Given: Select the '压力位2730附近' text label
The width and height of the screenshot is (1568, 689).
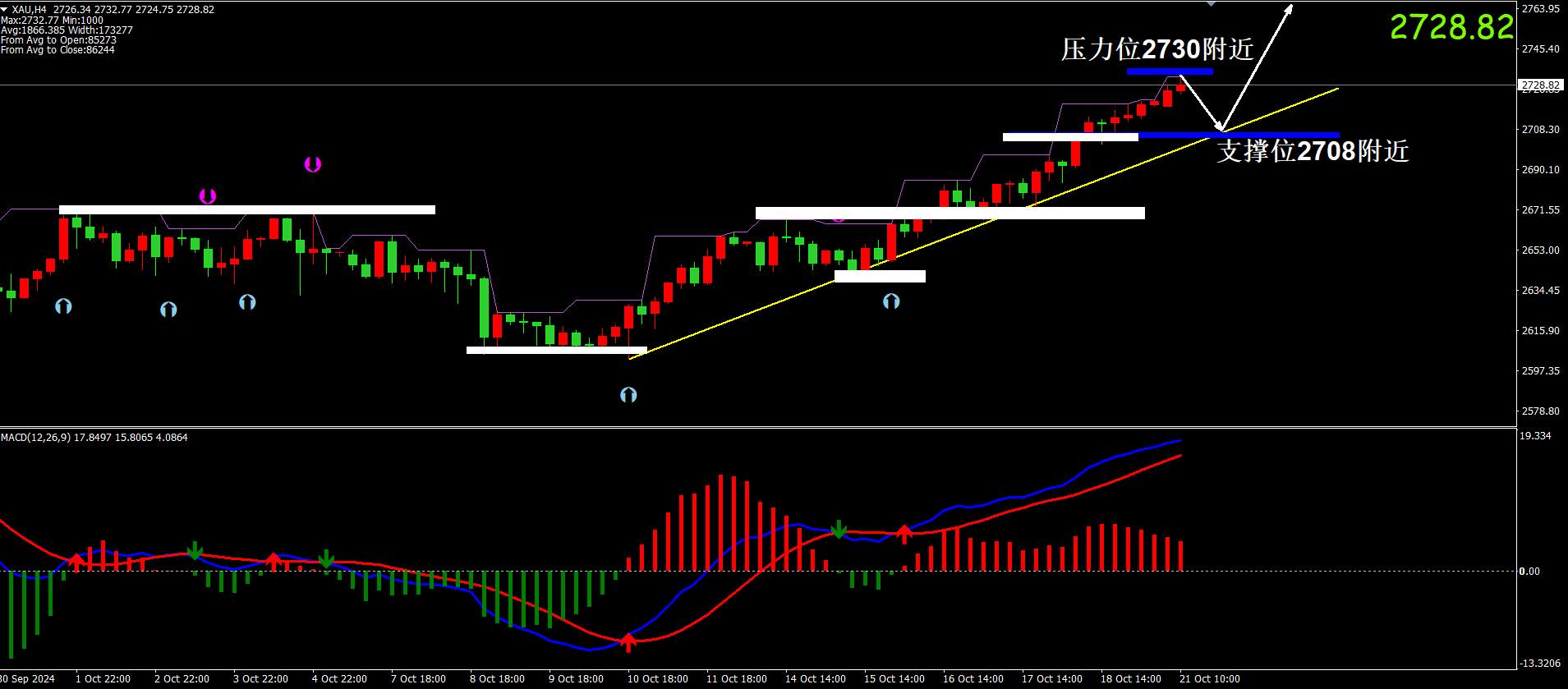Looking at the screenshot, I should pyautogui.click(x=1157, y=49).
